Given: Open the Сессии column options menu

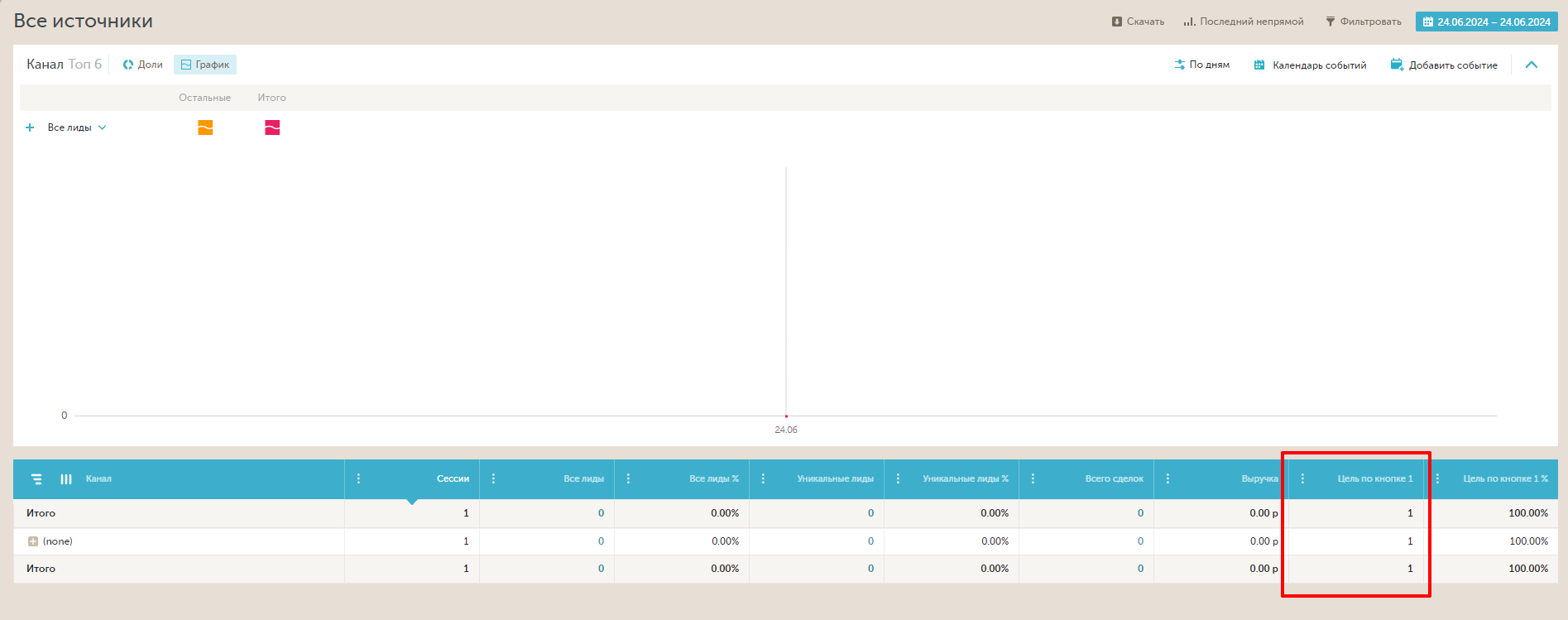Looking at the screenshot, I should click(358, 478).
